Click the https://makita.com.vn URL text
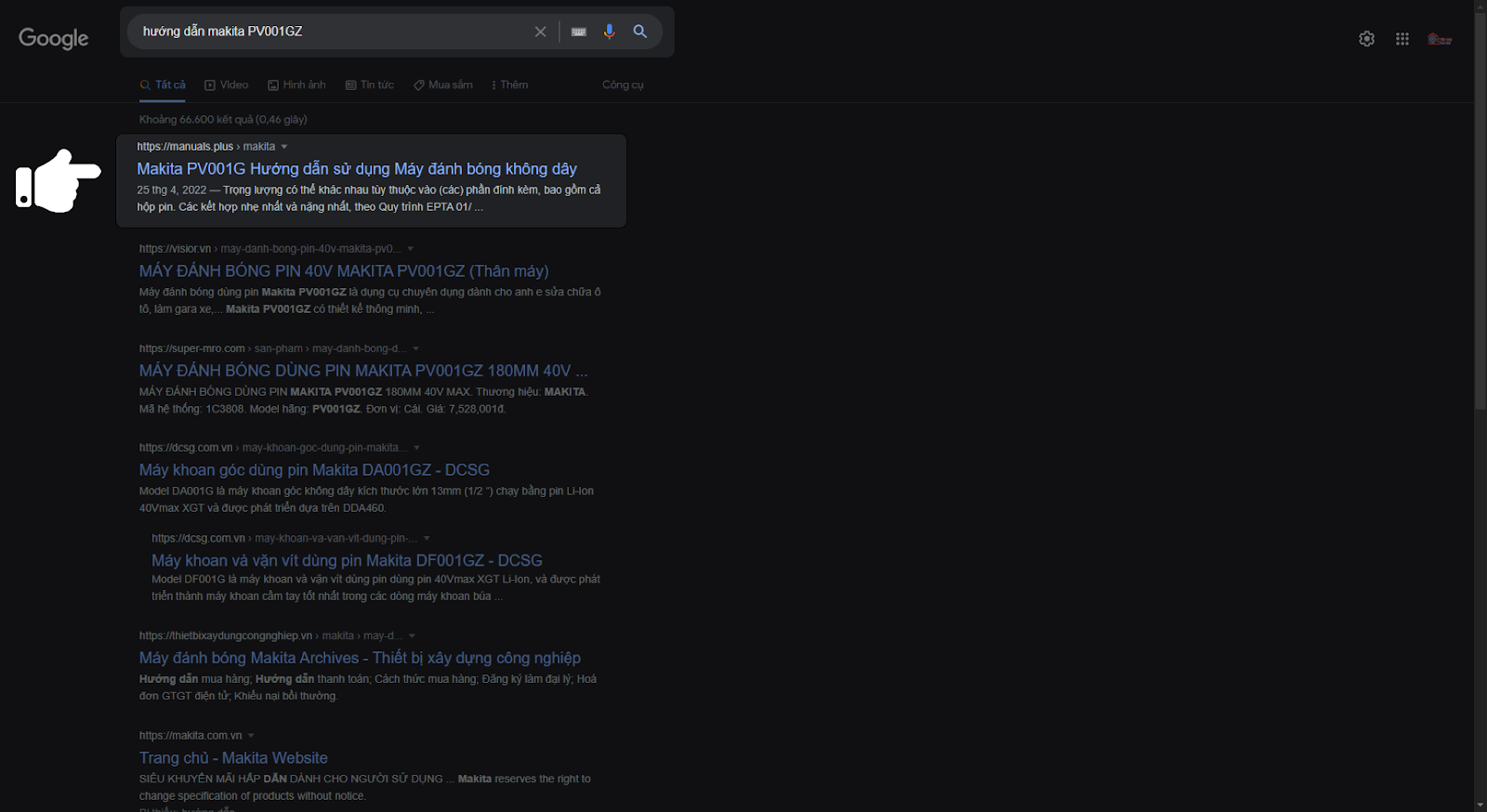1487x812 pixels. [191, 736]
